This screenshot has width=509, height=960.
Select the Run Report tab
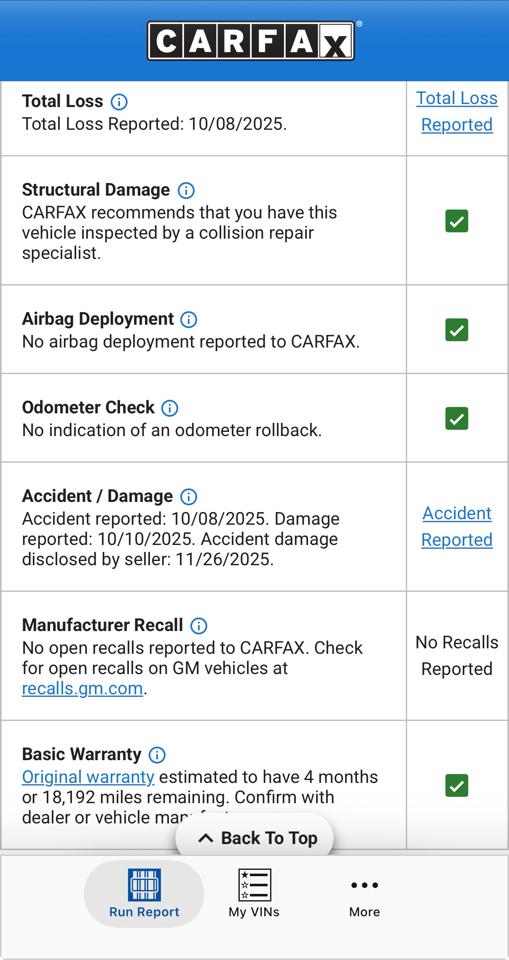point(144,894)
